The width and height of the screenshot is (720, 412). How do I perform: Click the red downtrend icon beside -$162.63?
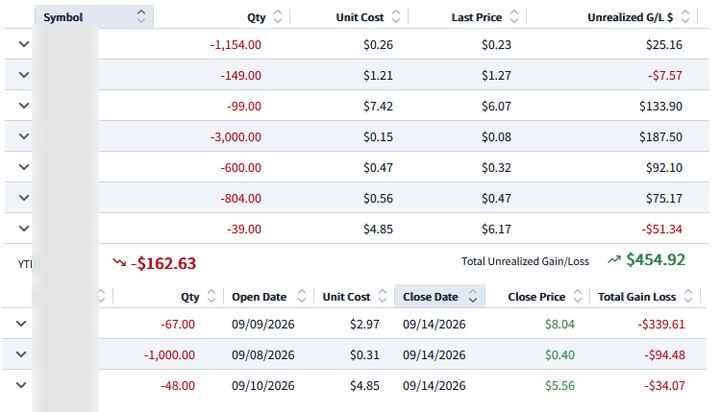click(119, 262)
